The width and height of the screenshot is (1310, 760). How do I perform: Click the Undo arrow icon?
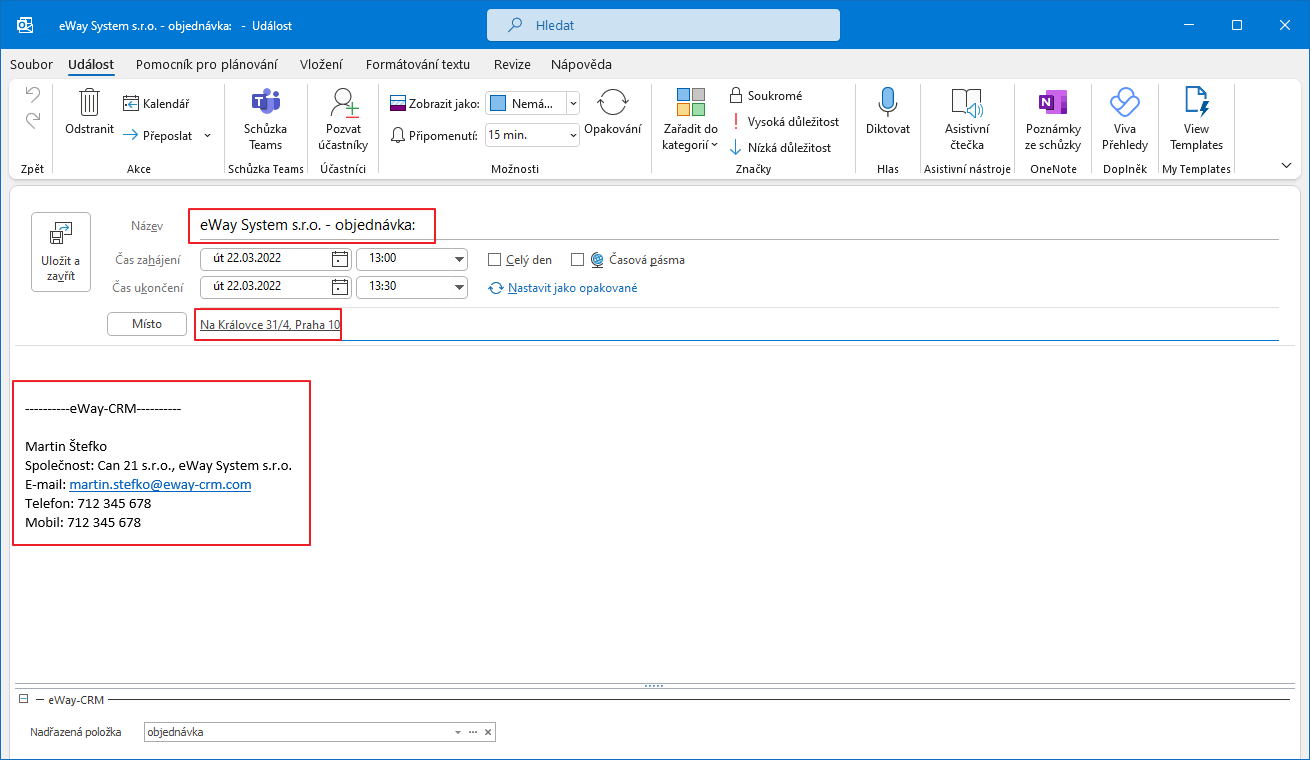click(32, 95)
